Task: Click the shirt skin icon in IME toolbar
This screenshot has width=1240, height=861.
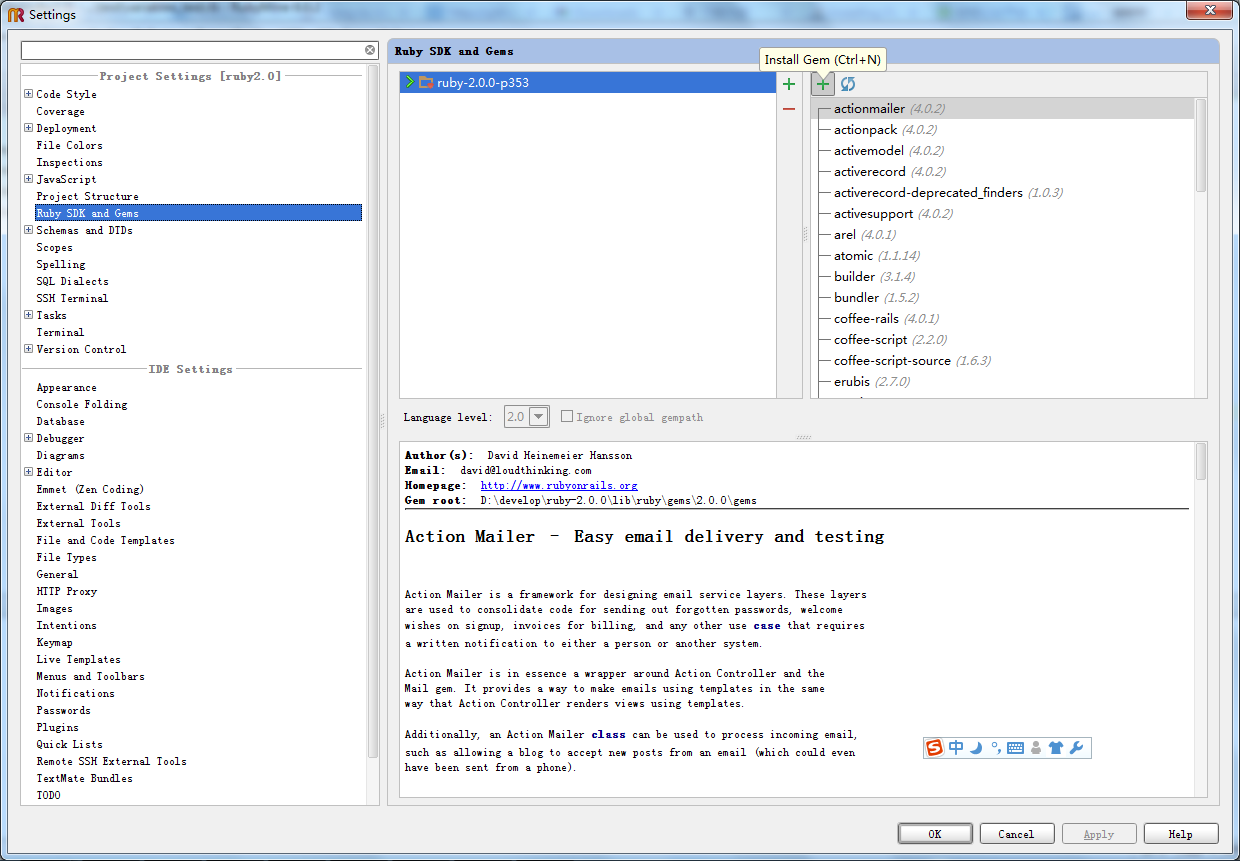Action: click(x=1056, y=748)
